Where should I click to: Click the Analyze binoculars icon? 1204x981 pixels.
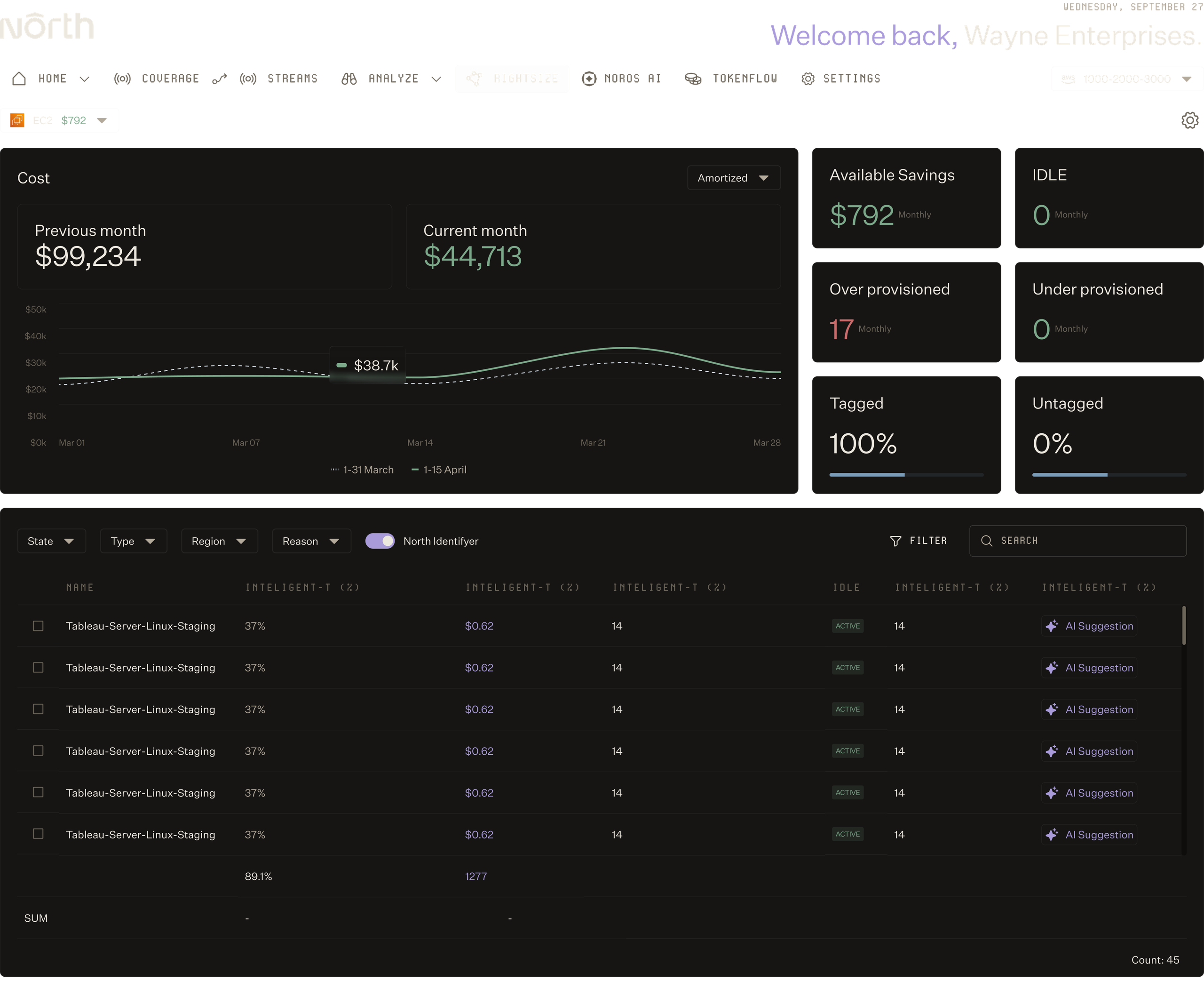(x=349, y=79)
